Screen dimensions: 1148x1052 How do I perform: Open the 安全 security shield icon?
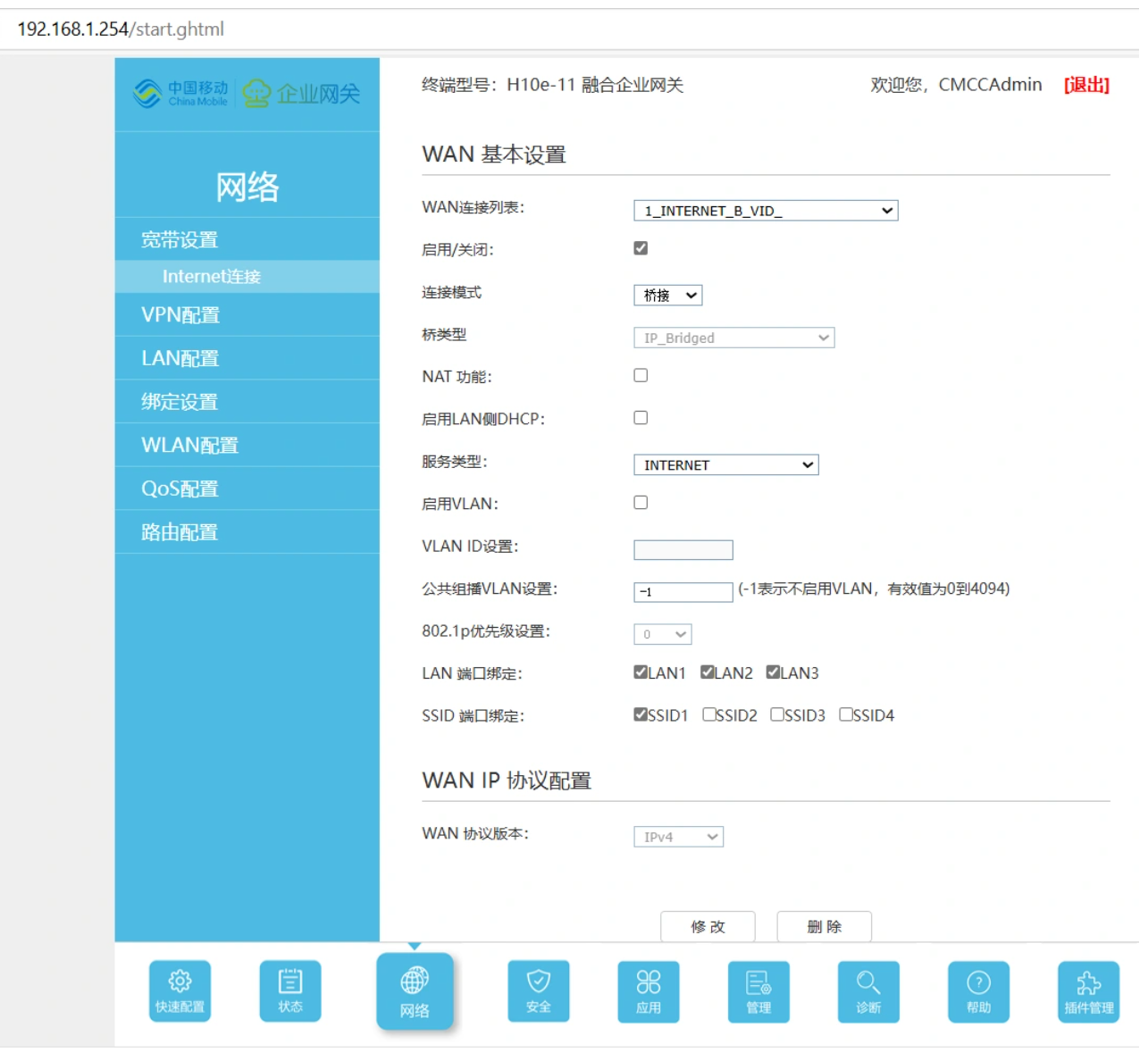tap(538, 990)
